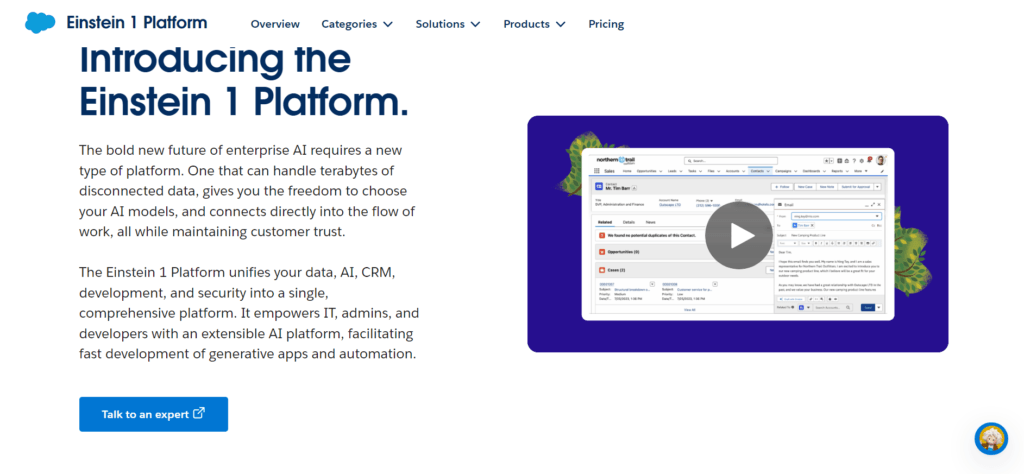Go to the Overview nav item
Screen dimensions: 1024x474
click(x=275, y=24)
